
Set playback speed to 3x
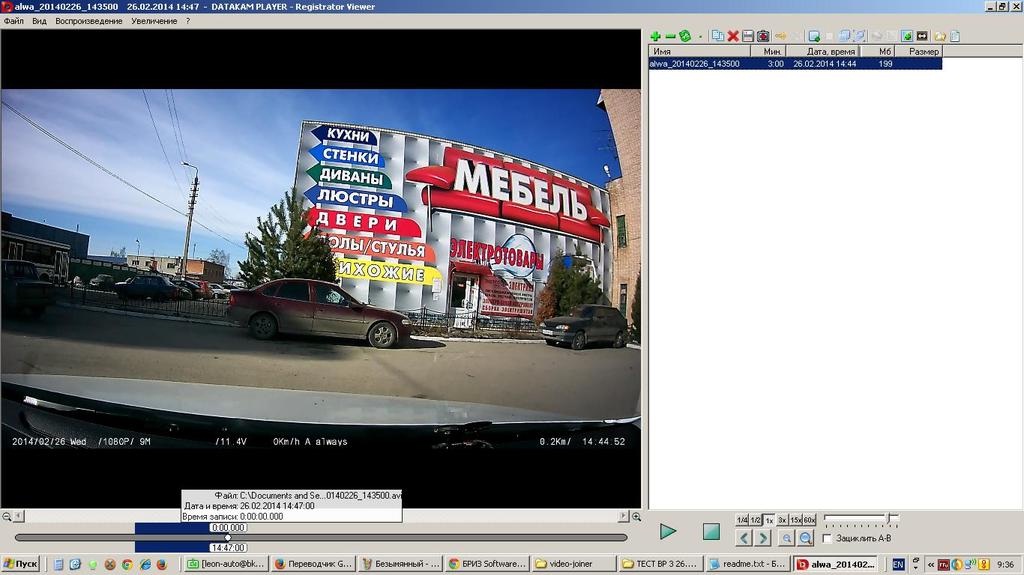click(x=782, y=520)
